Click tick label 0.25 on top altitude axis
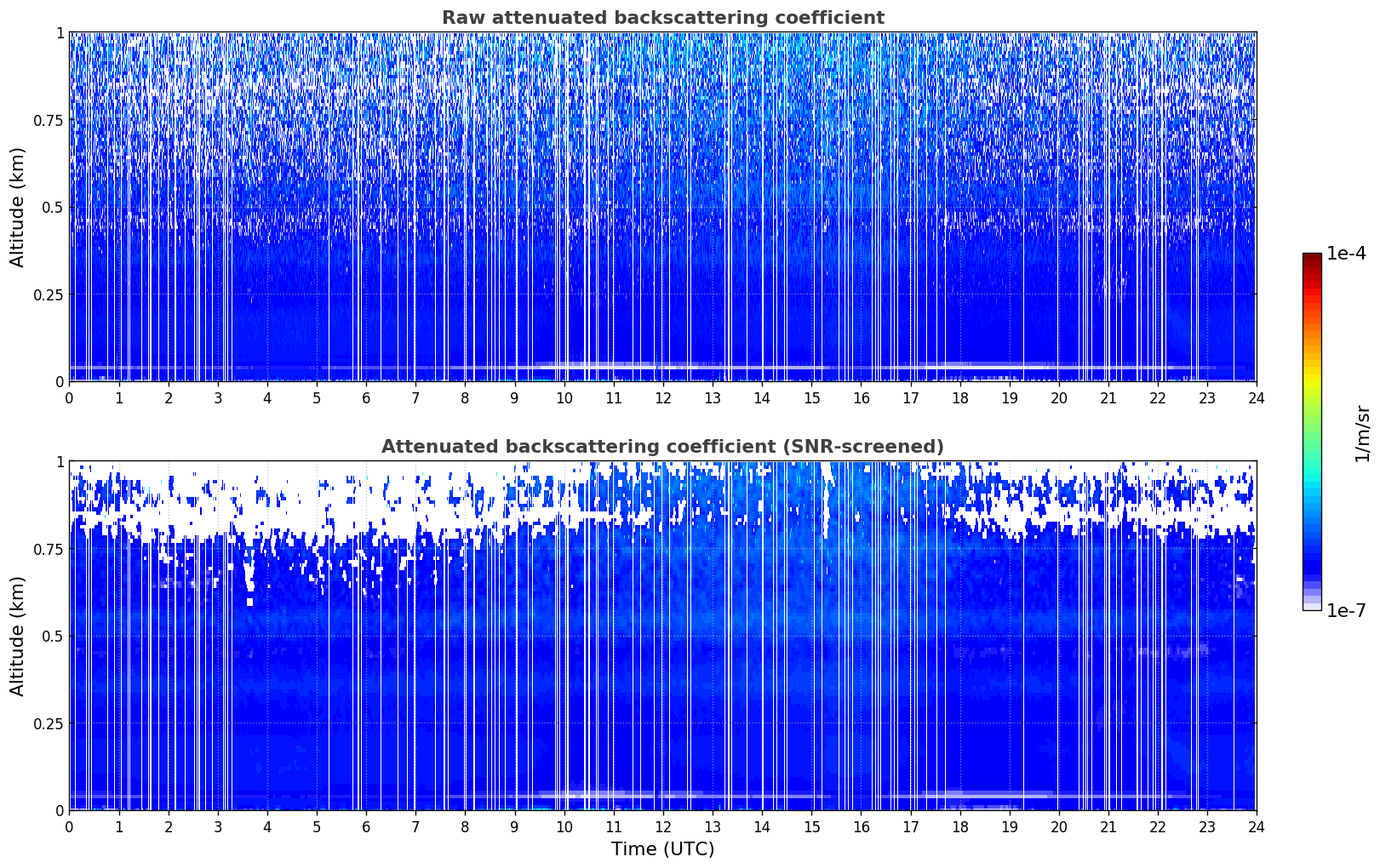Screen dimensions: 1380x868 49,294
